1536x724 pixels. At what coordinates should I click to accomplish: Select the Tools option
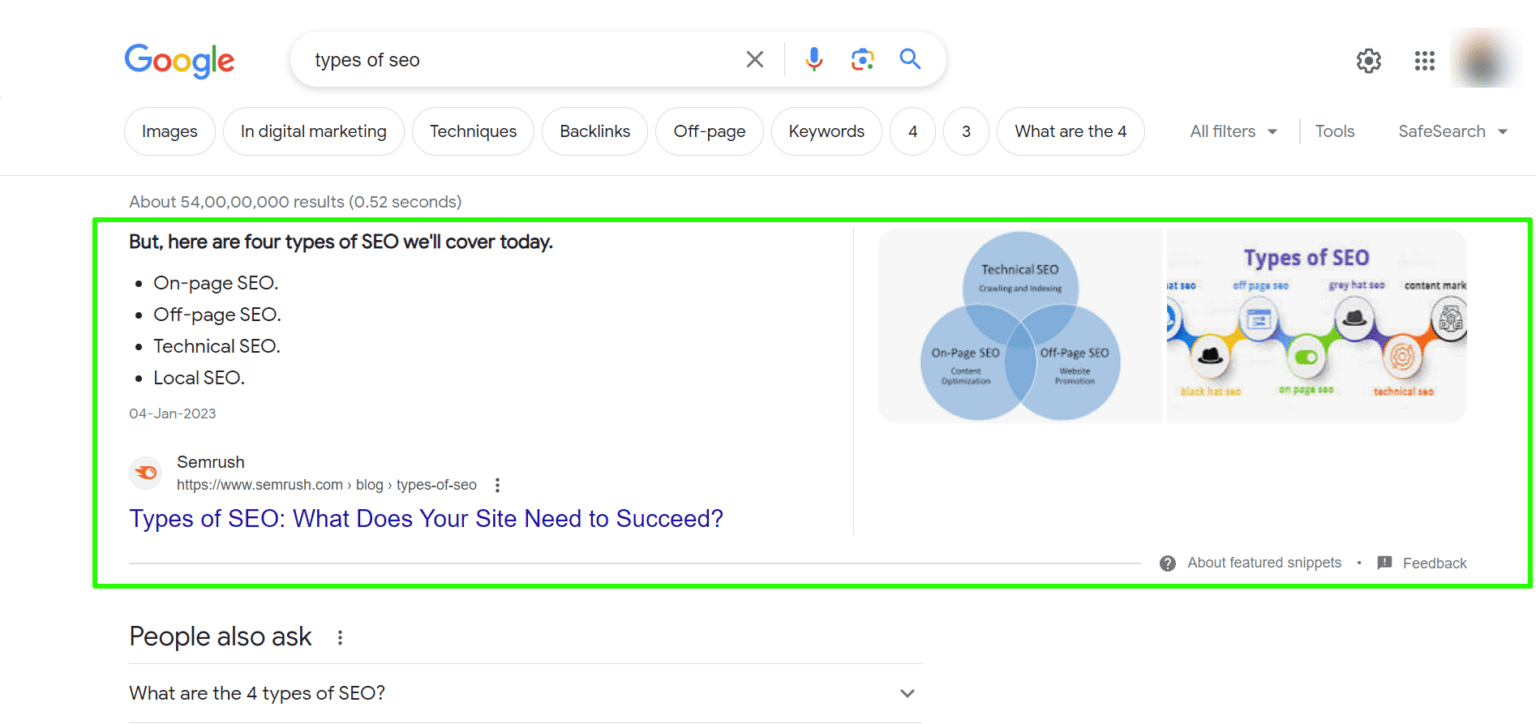coord(1335,131)
